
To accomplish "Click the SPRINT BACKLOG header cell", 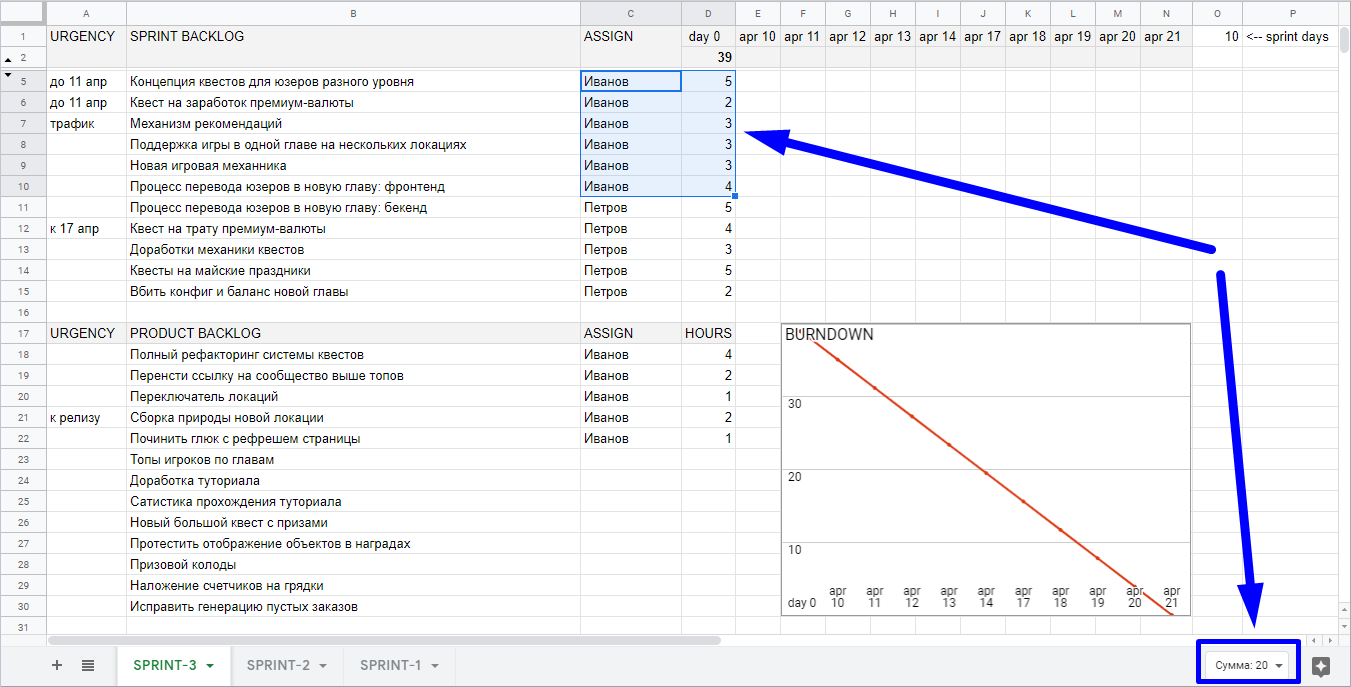I will [353, 37].
